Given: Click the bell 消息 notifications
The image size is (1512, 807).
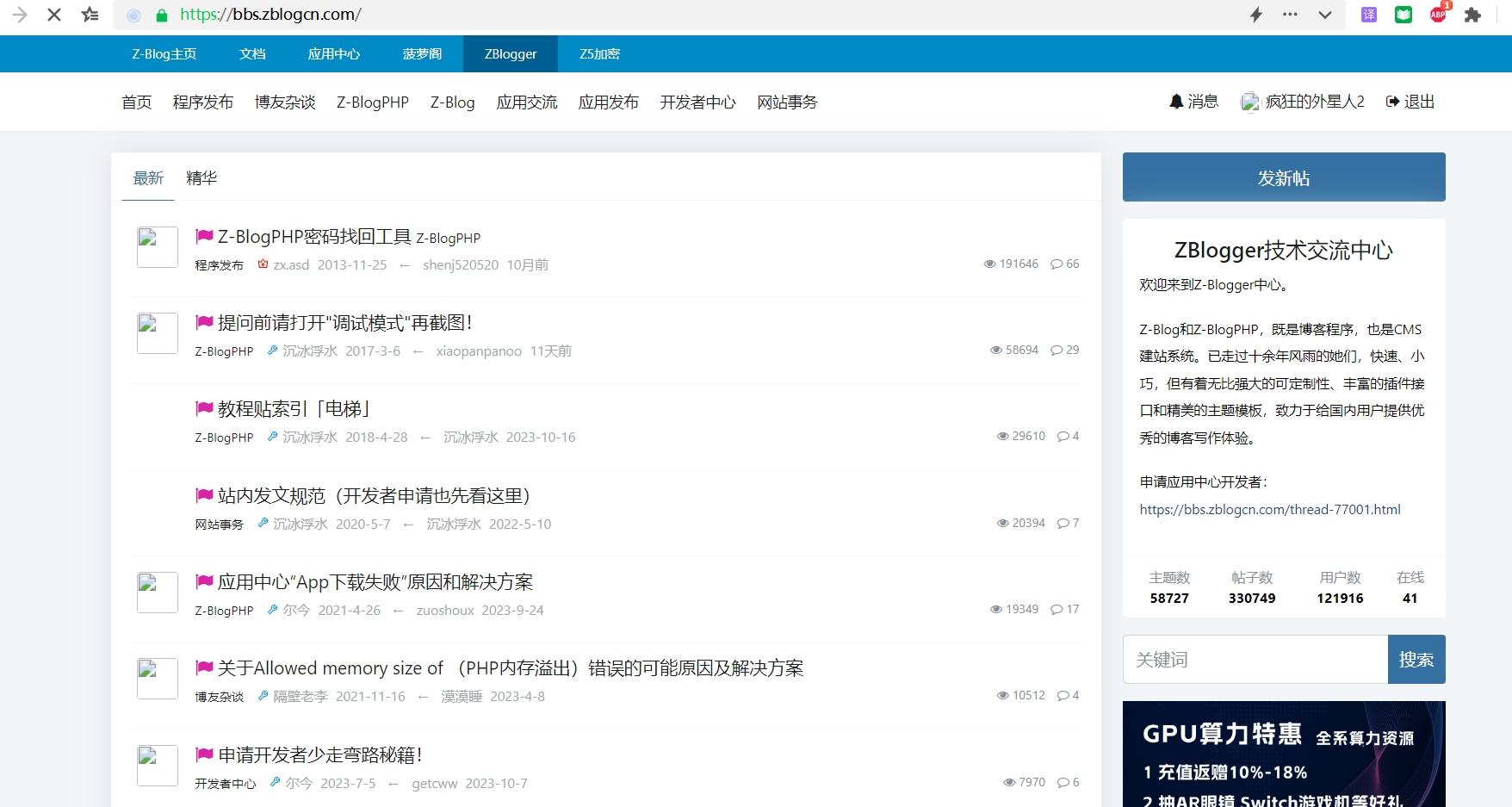Looking at the screenshot, I should (1193, 102).
